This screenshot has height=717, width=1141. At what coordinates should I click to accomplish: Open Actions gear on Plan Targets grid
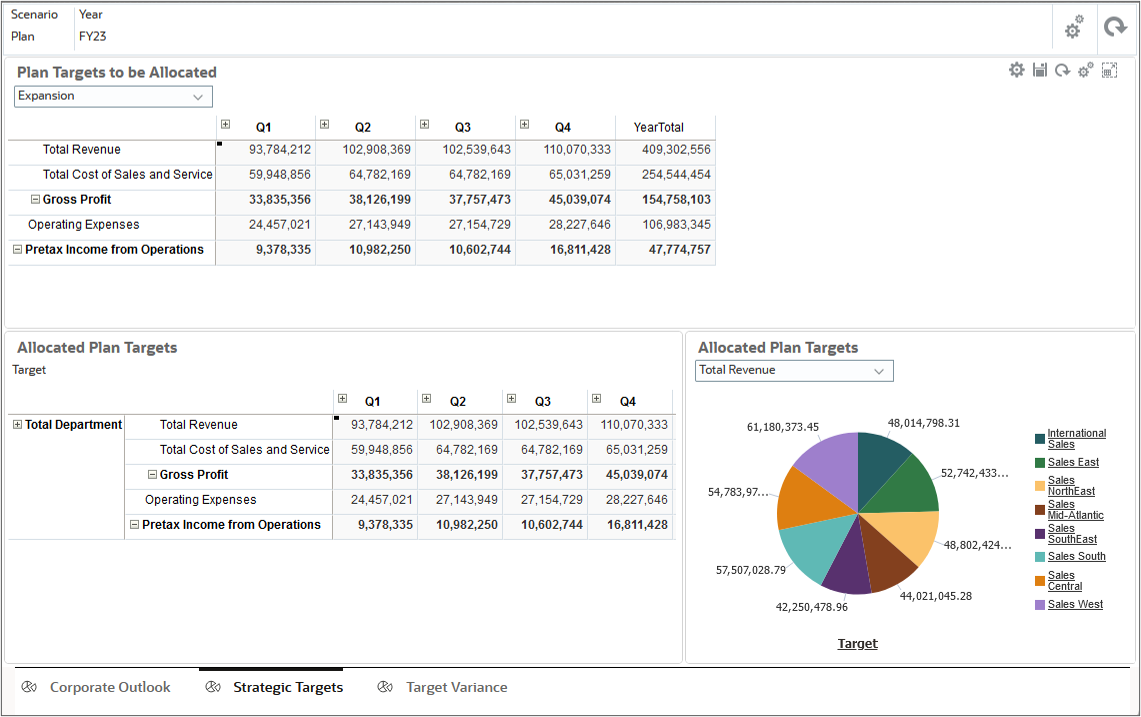pos(1016,69)
